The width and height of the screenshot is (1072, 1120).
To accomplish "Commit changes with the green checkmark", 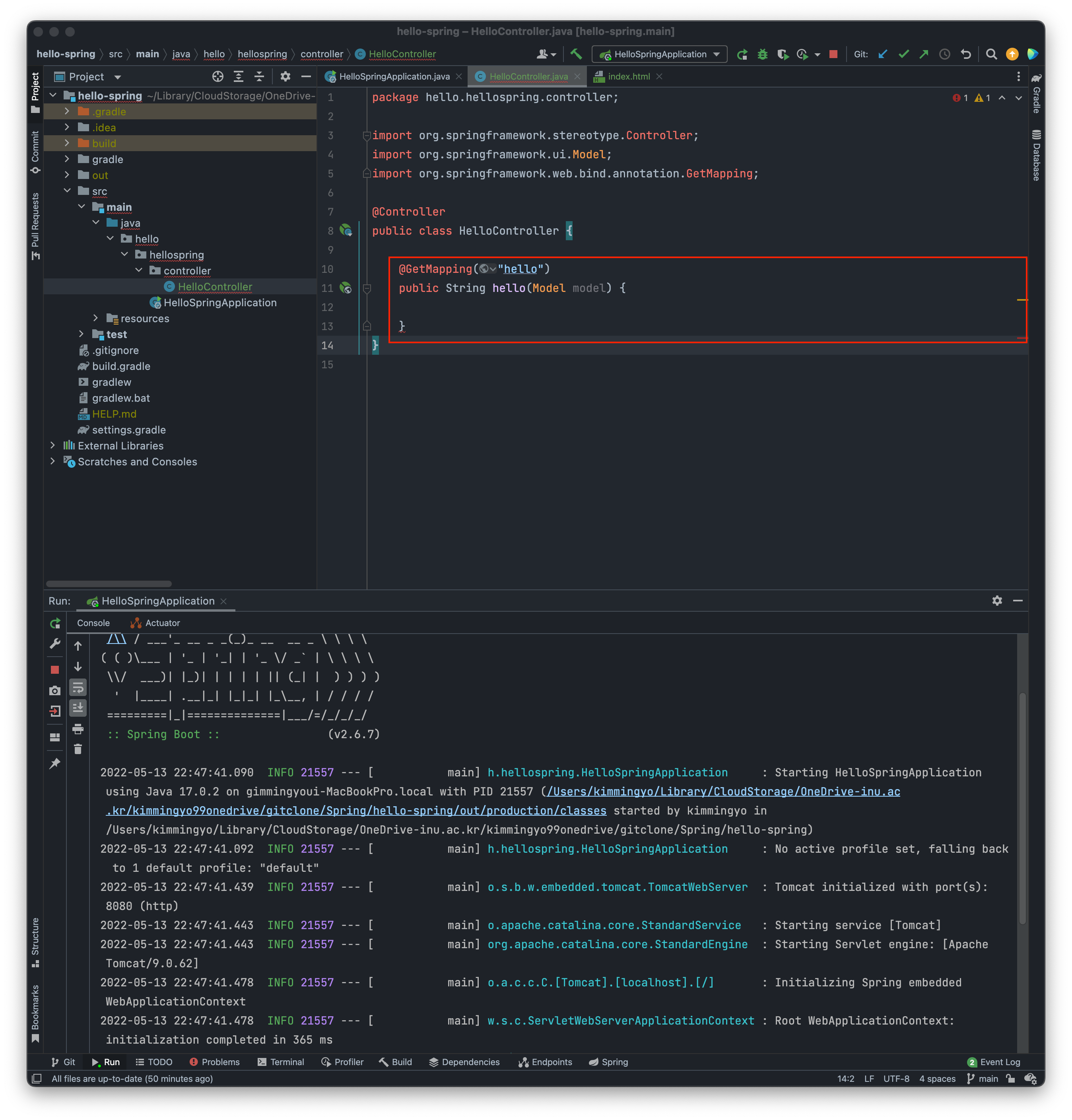I will click(x=903, y=54).
